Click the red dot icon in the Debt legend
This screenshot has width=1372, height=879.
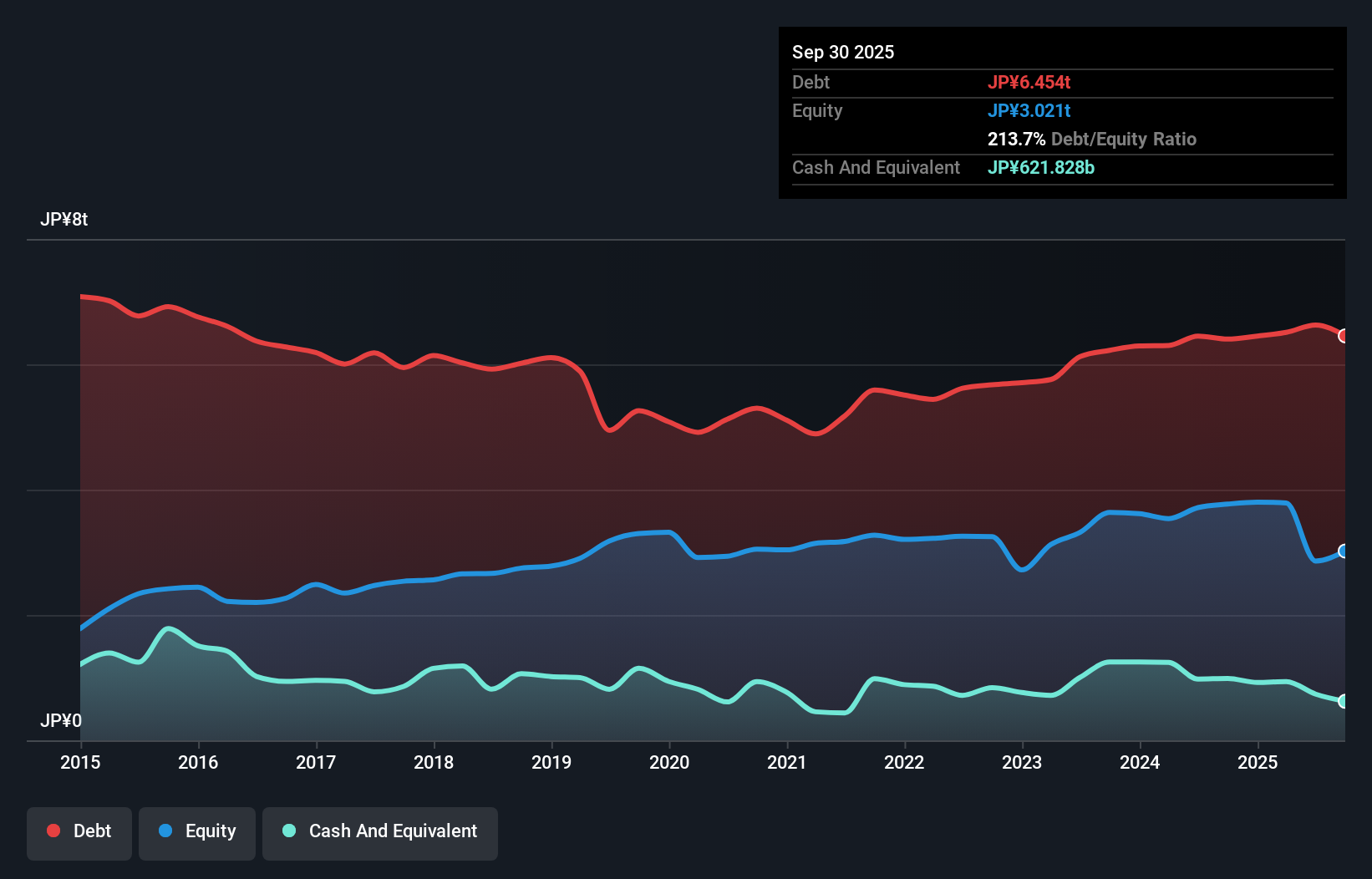click(52, 831)
